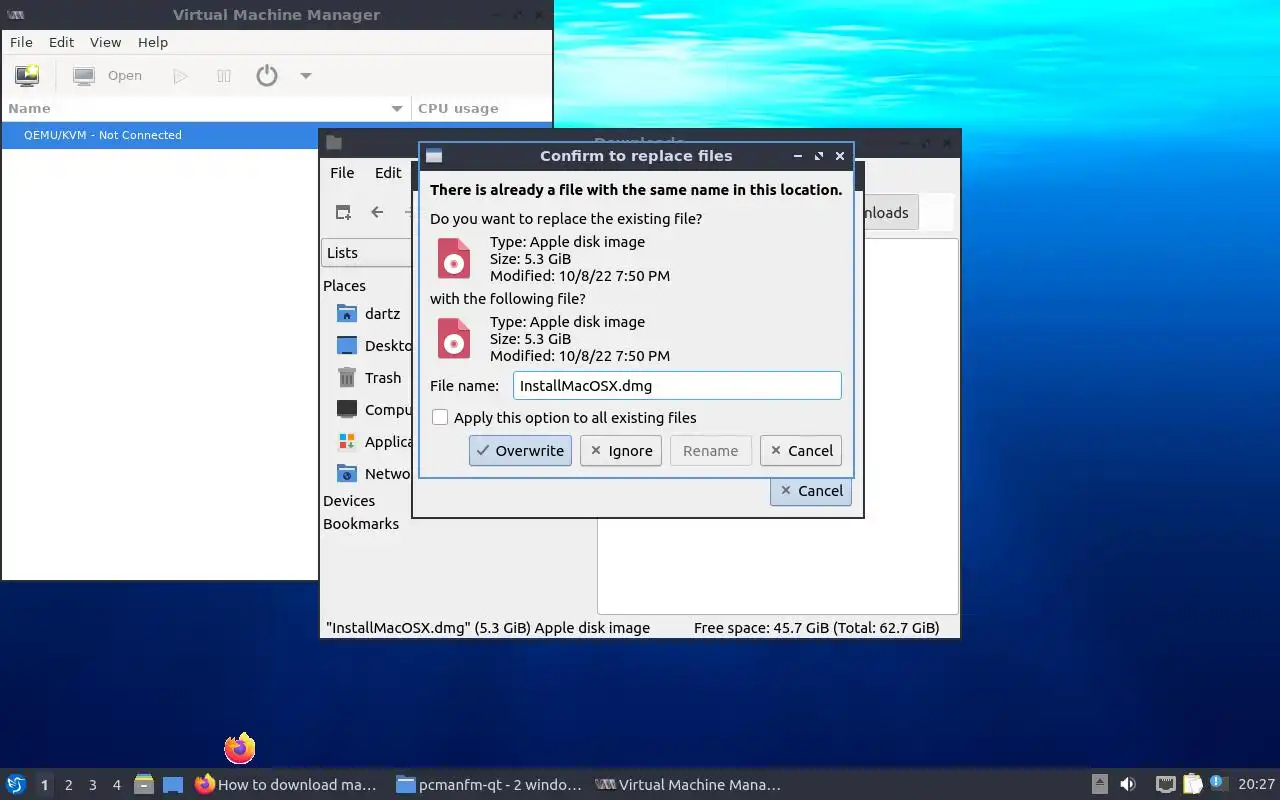
Task: Click the File name input field
Action: [677, 385]
